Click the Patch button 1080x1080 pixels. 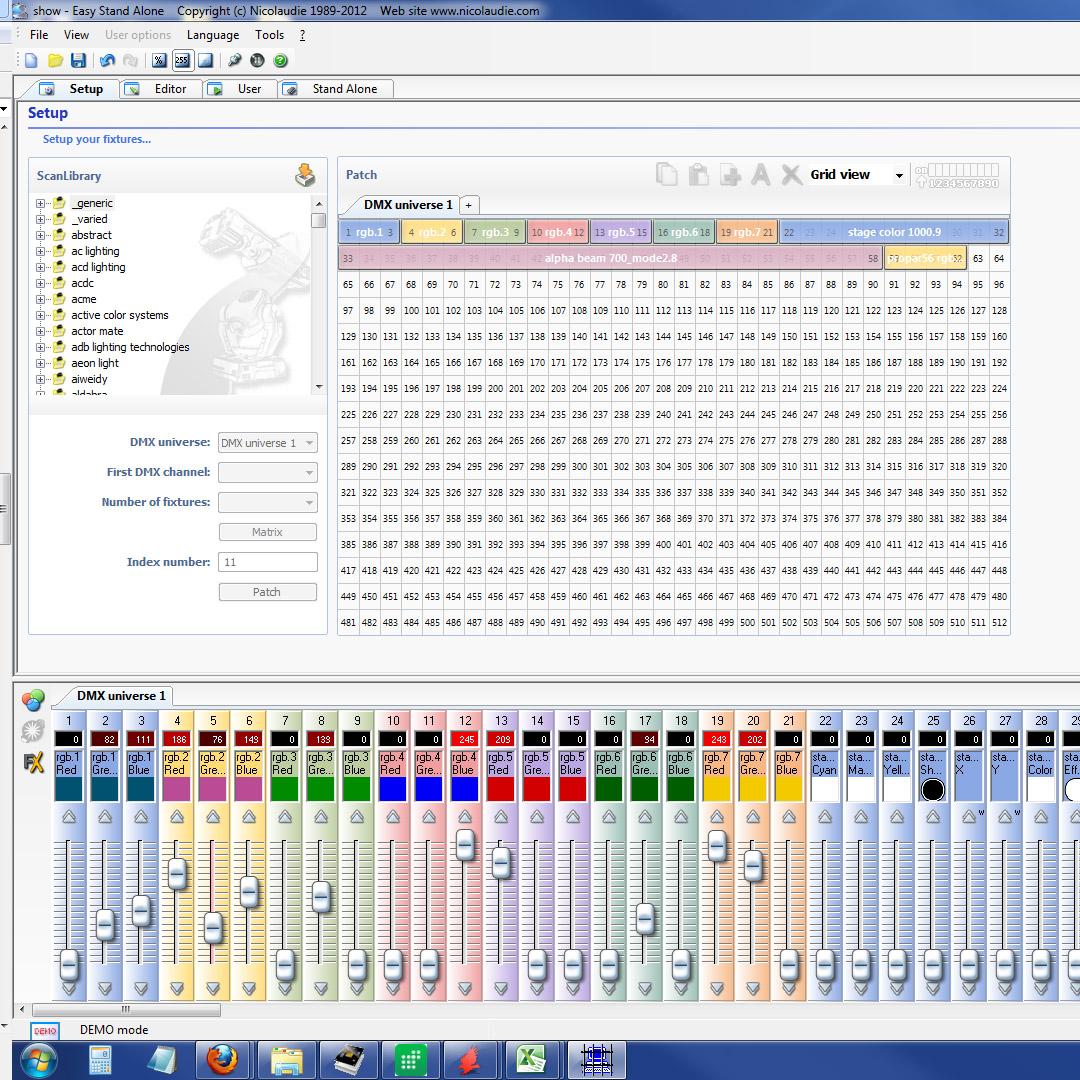pyautogui.click(x=267, y=592)
